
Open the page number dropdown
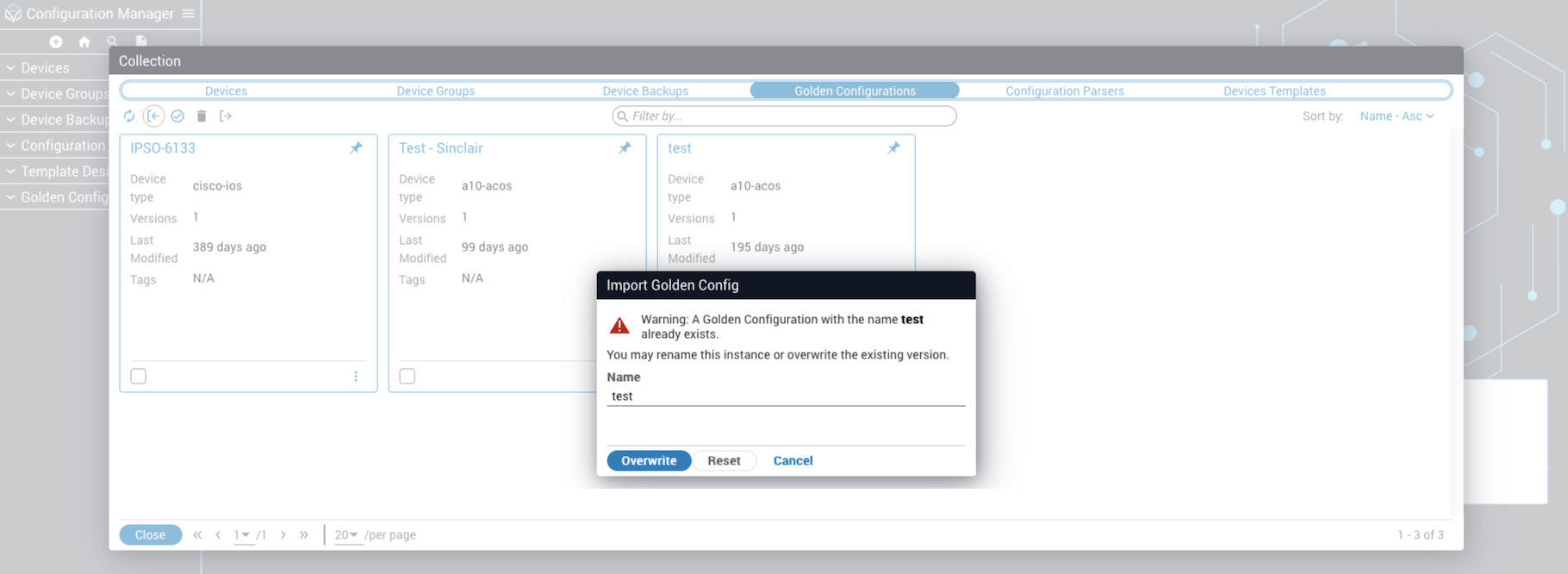(x=242, y=535)
